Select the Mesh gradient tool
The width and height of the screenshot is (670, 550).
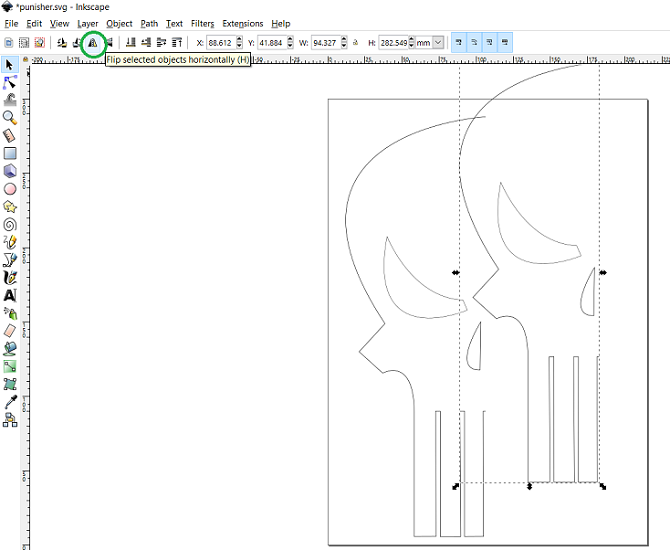[10, 384]
